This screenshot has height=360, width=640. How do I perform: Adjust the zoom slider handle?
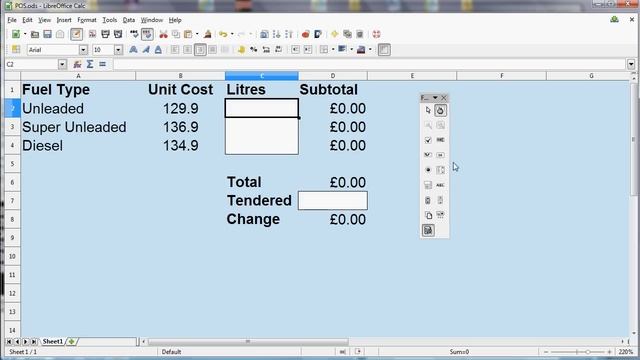coord(588,352)
